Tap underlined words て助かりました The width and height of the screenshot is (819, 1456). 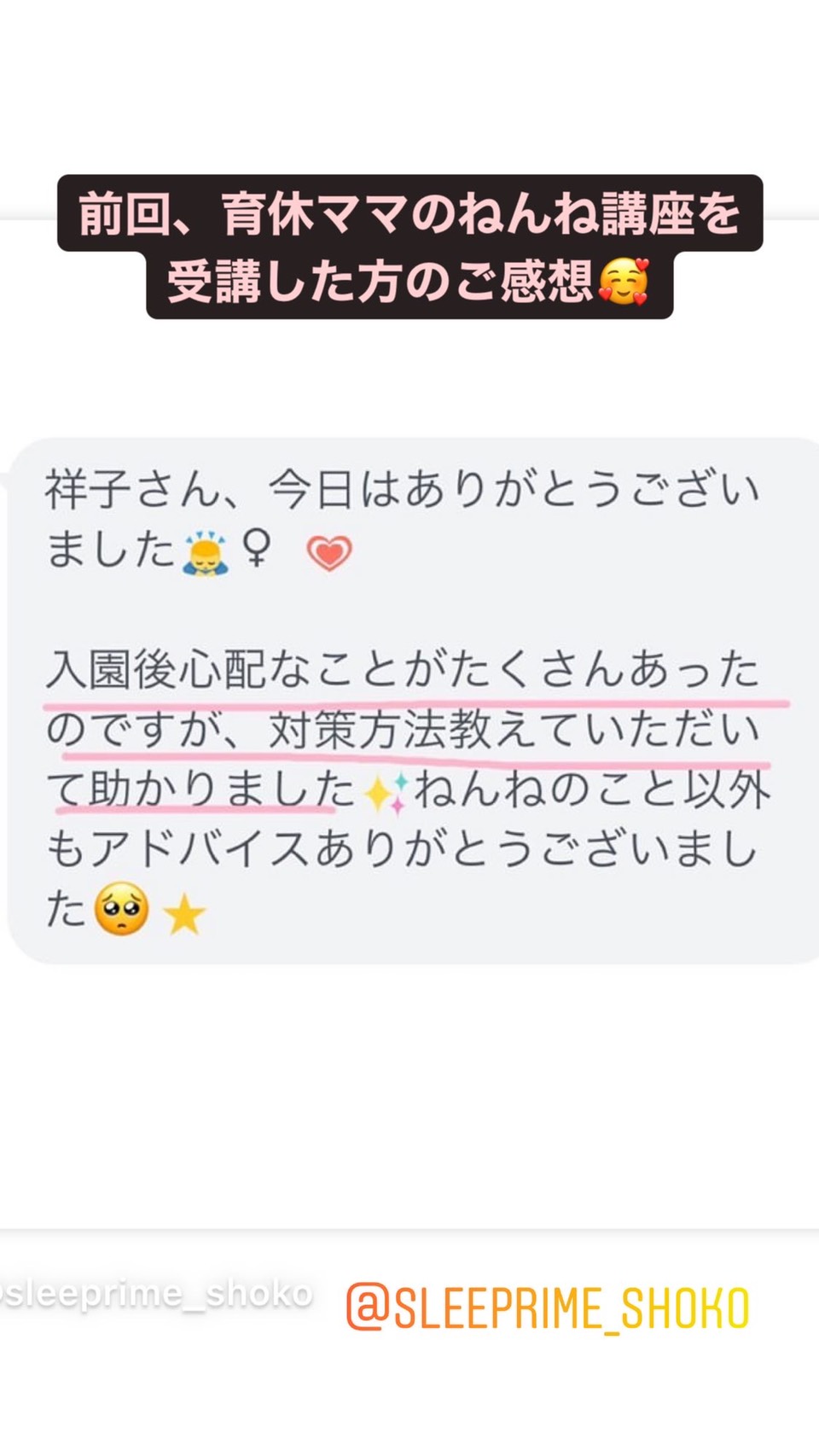(200, 789)
